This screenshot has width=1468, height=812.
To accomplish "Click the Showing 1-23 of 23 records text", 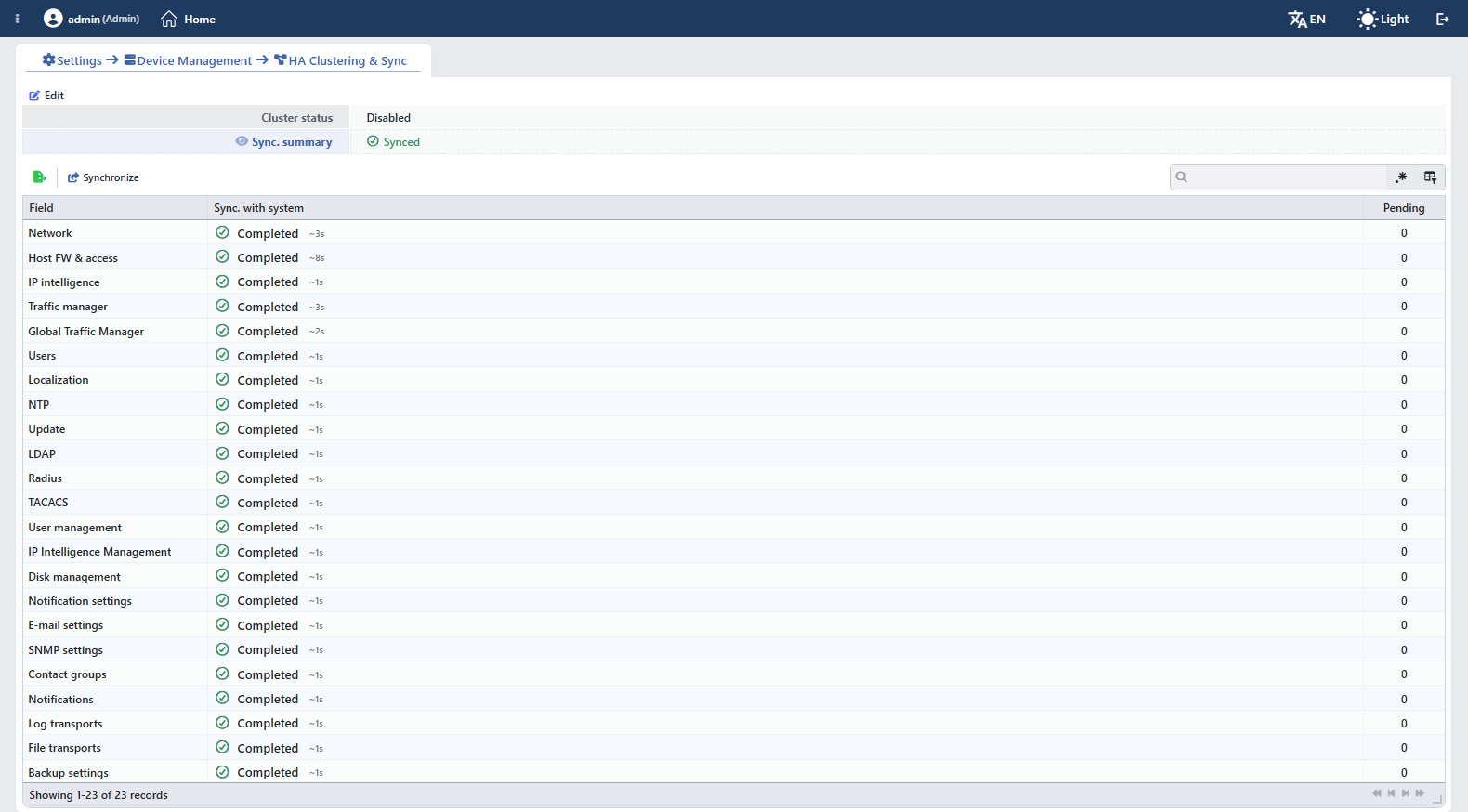I will (x=98, y=795).
